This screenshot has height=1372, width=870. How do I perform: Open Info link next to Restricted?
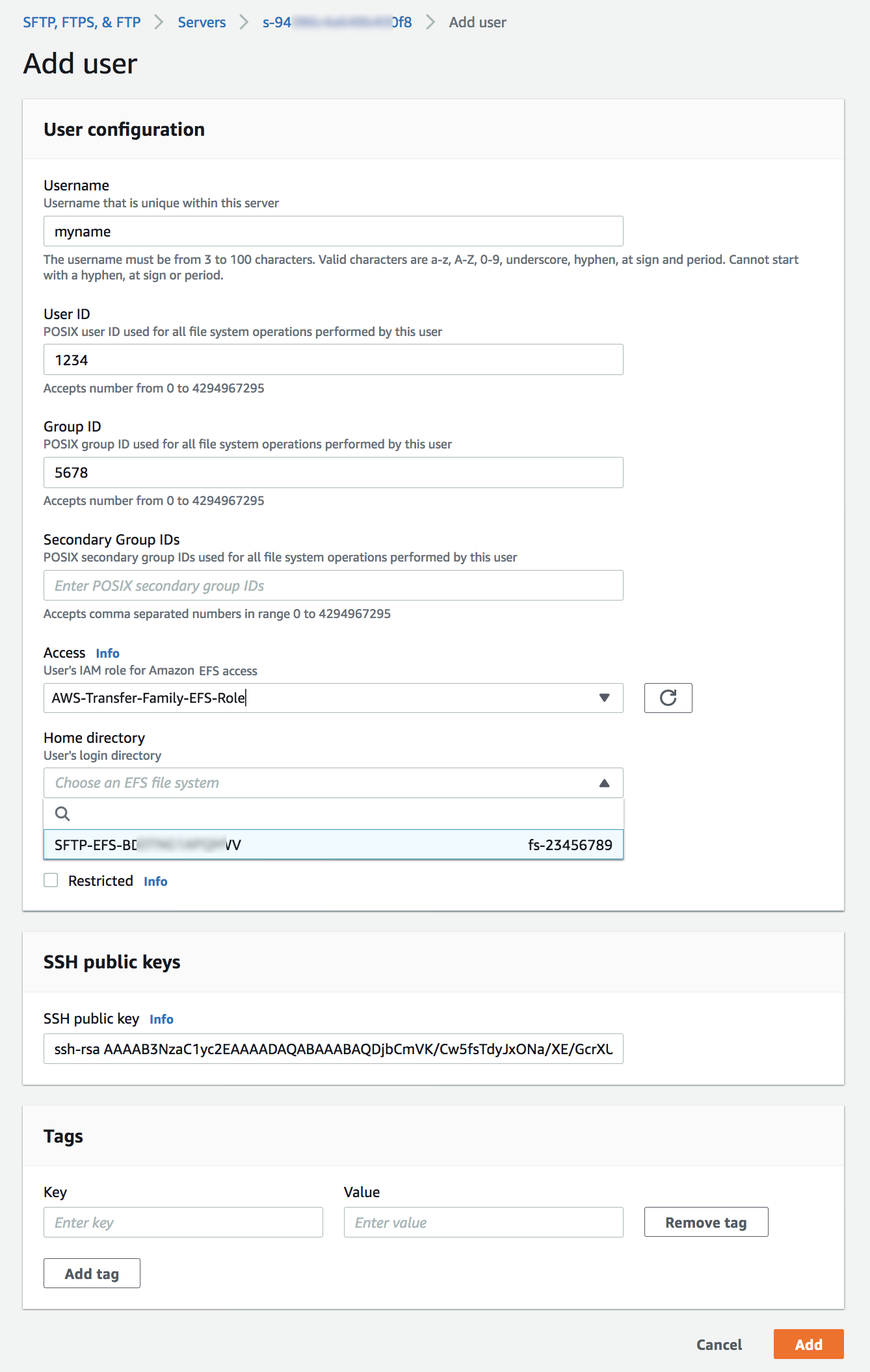[155, 881]
